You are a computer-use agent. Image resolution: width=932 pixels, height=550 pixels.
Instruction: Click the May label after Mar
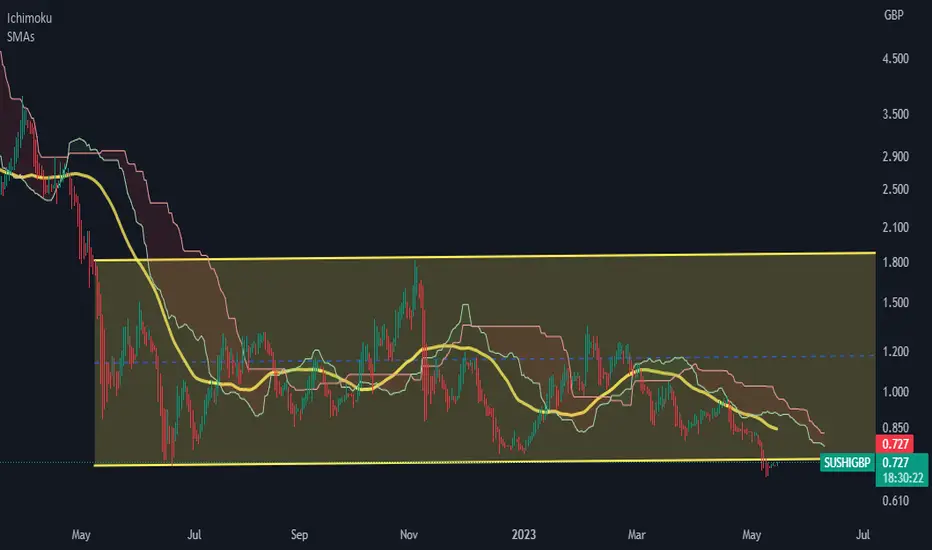coord(751,535)
